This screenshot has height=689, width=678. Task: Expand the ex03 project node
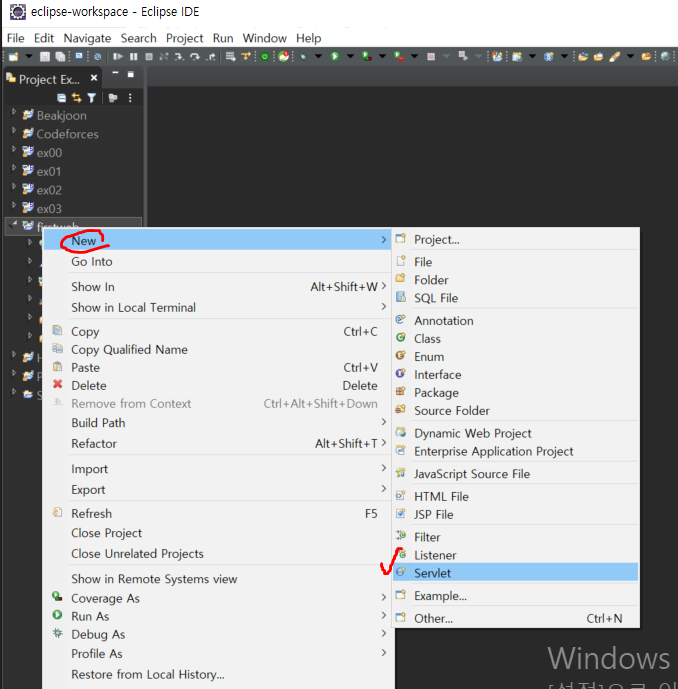[x=14, y=205]
